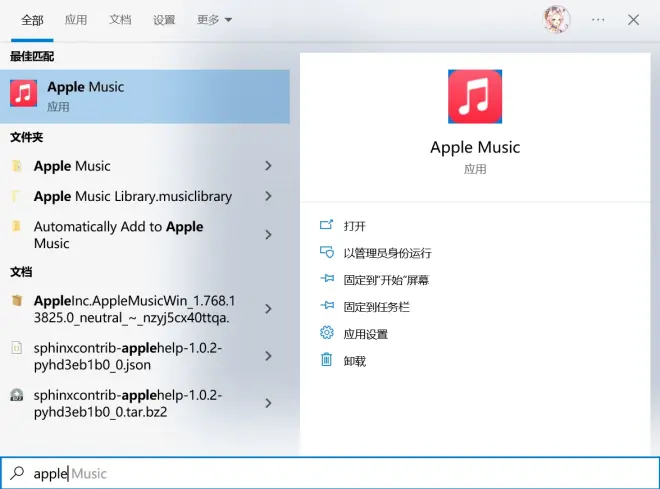Choose 固定到任务栏 option

point(376,307)
